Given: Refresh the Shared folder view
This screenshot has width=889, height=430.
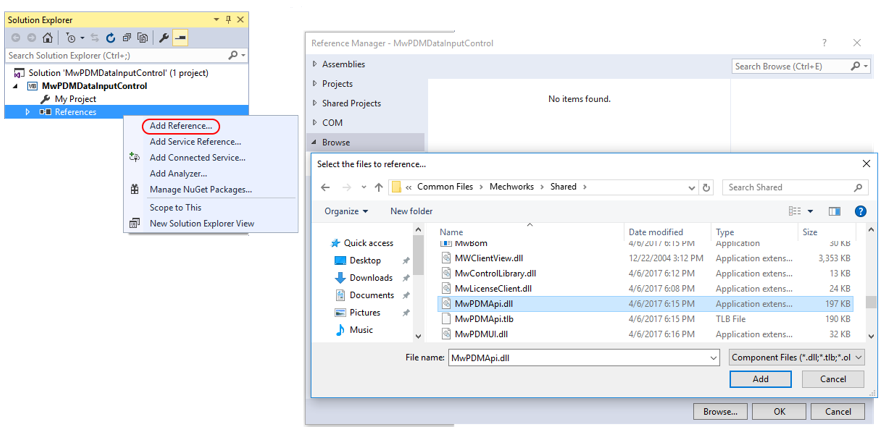Looking at the screenshot, I should point(706,187).
